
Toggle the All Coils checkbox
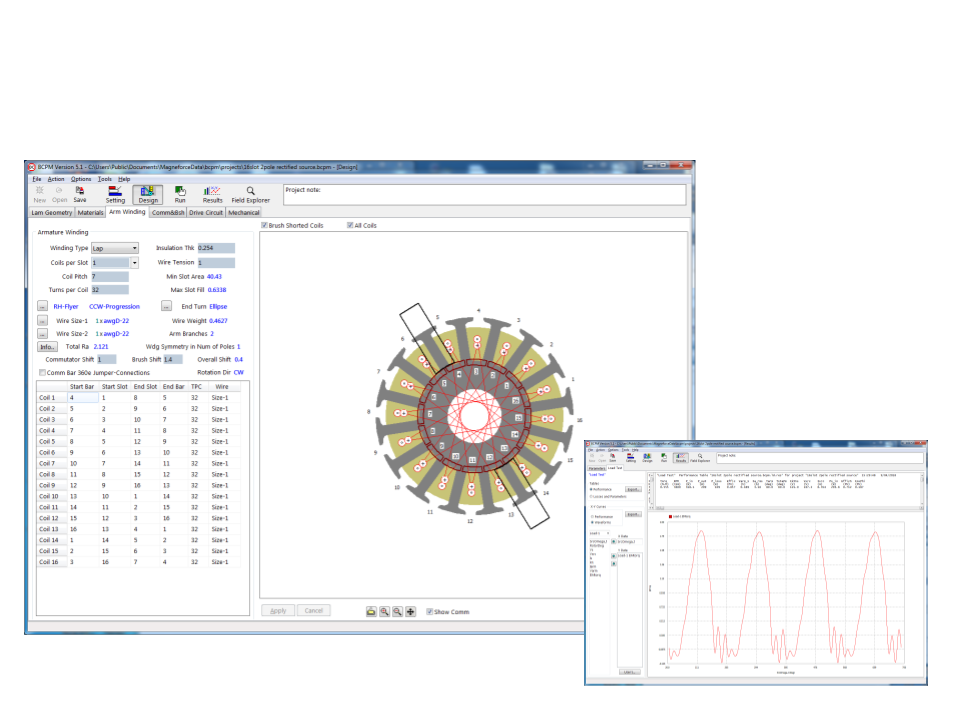pyautogui.click(x=350, y=225)
